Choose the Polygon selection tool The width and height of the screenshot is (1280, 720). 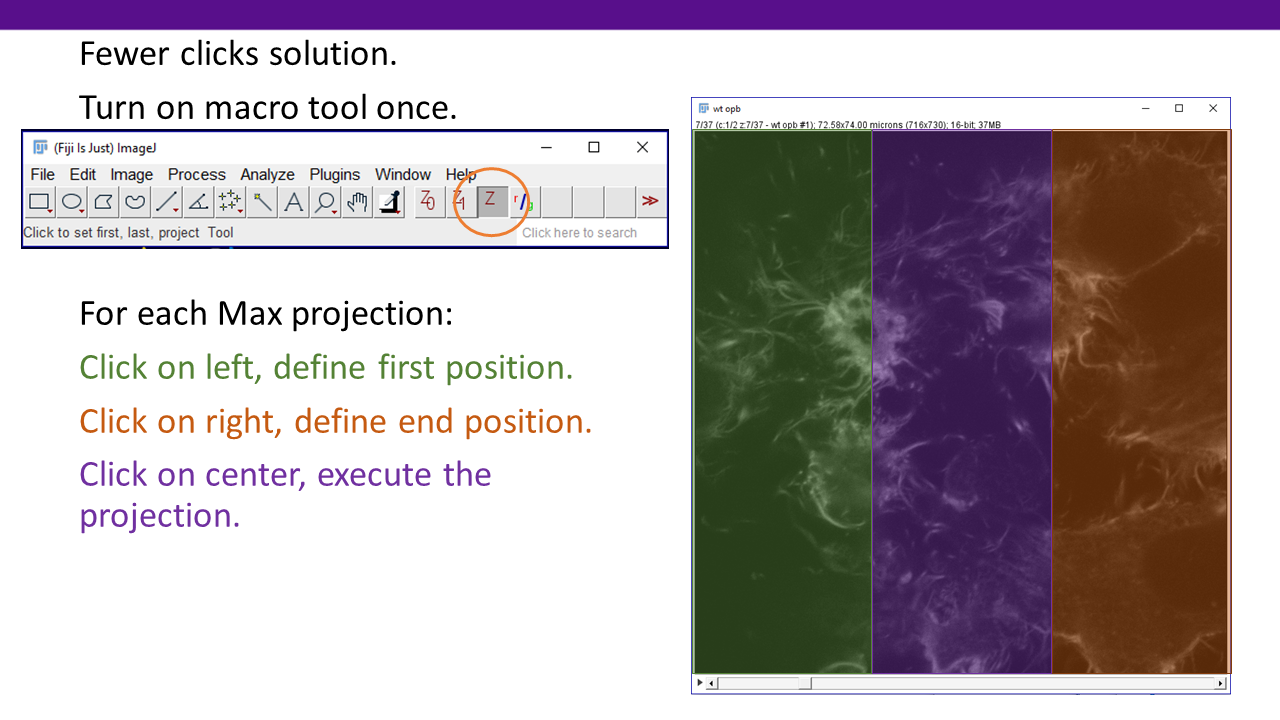103,203
